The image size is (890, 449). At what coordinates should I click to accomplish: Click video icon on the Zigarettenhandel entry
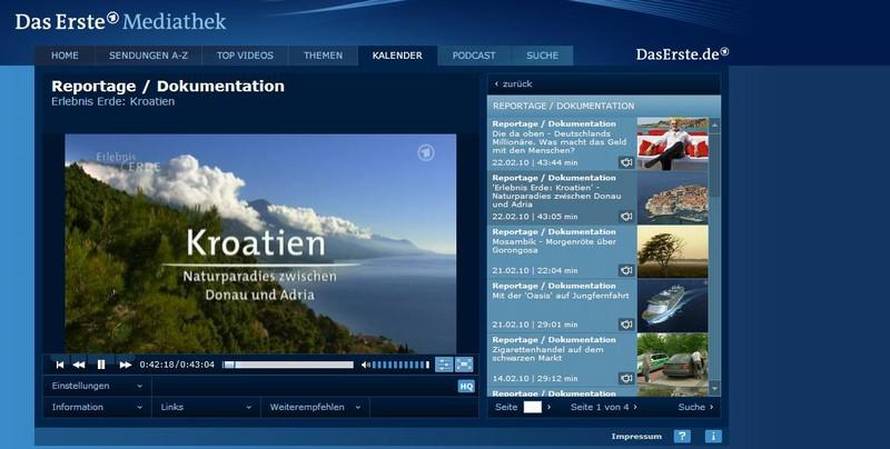coord(626,378)
